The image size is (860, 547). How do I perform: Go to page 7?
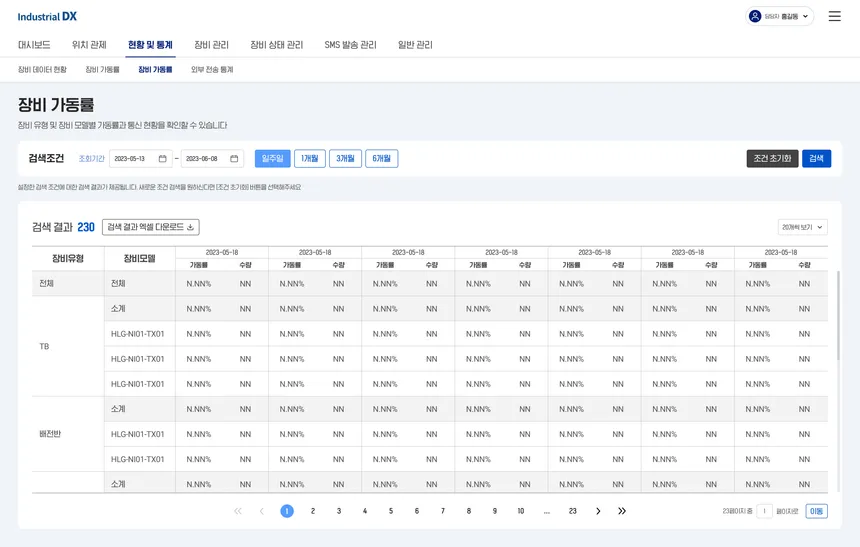point(443,511)
